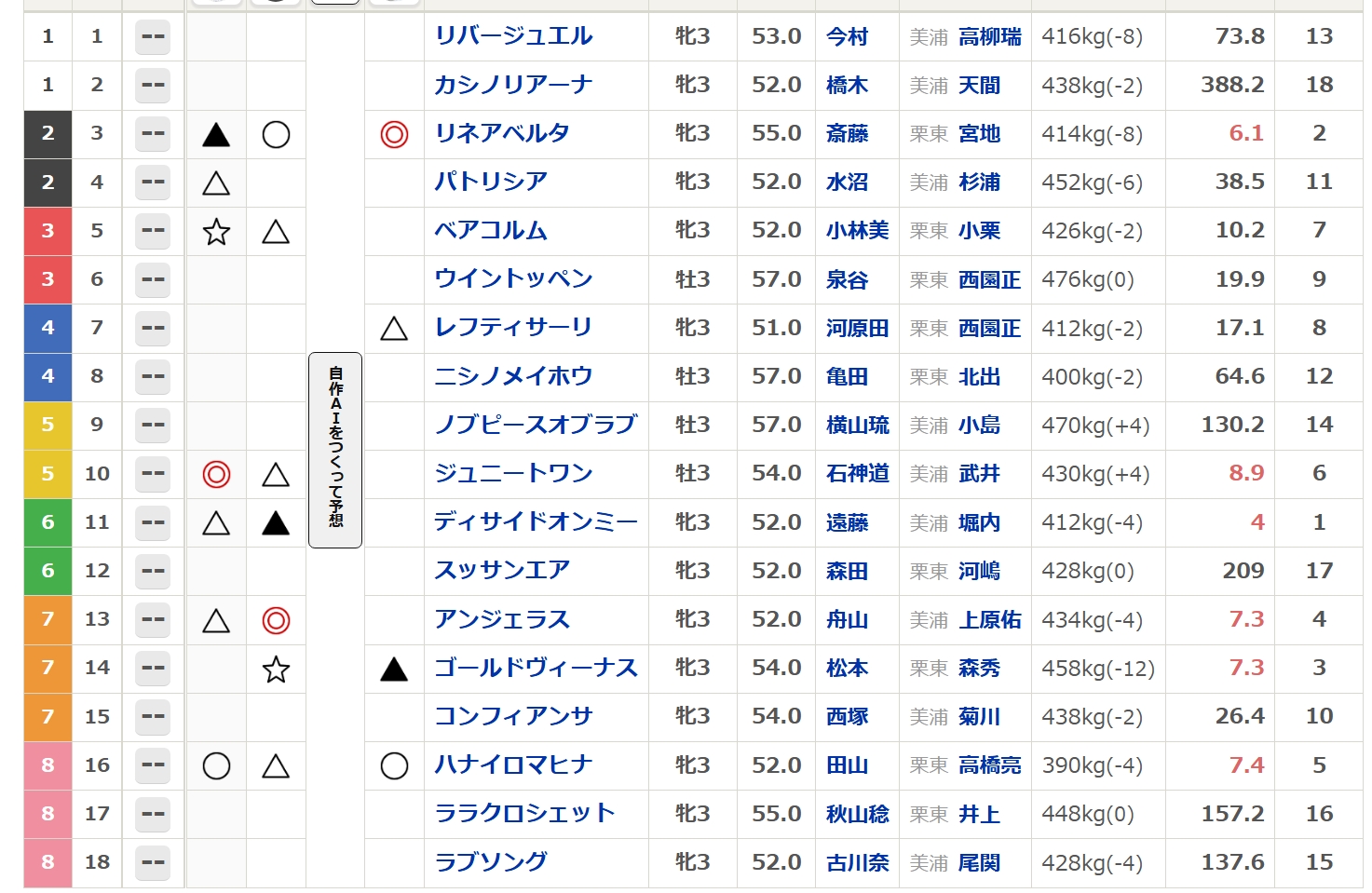Click the black triangle in ディサイドオンミー's row

(276, 523)
